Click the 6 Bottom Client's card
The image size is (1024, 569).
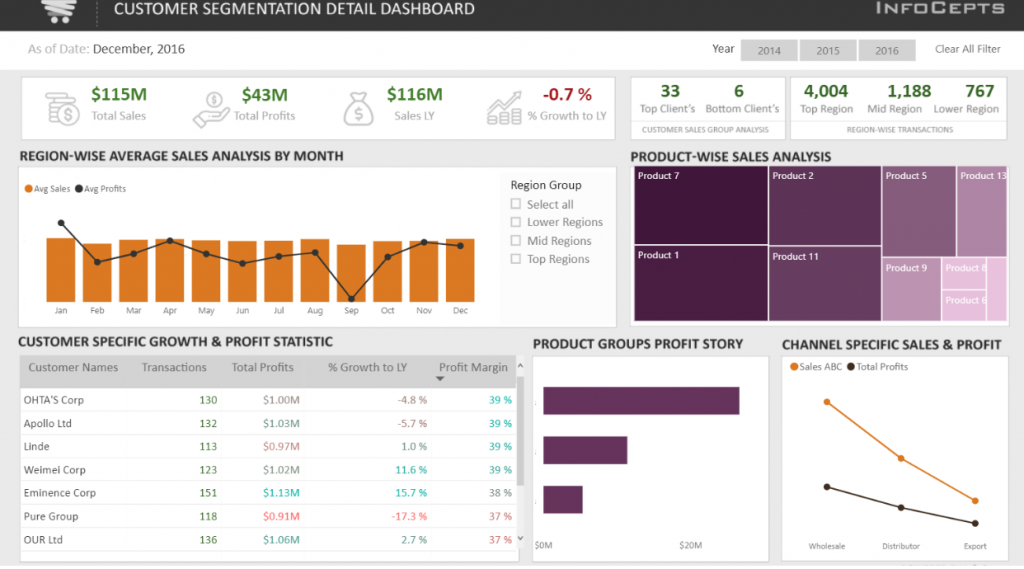point(742,99)
